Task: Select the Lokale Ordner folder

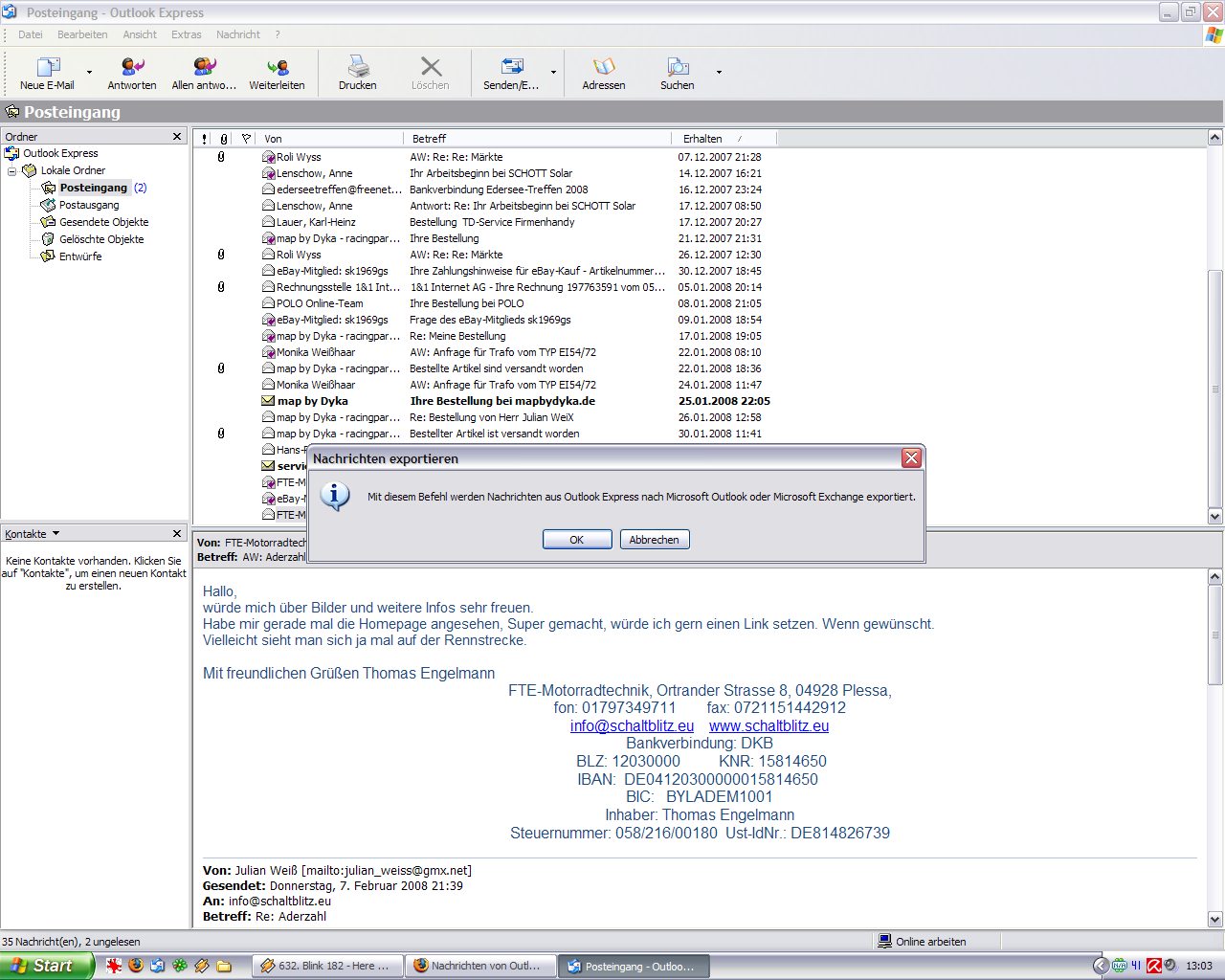Action: click(73, 170)
